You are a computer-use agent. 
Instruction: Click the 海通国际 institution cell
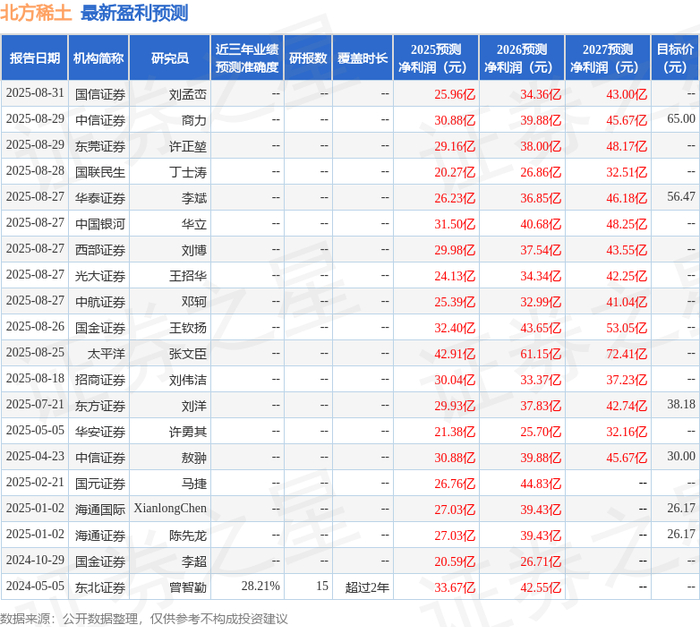[100, 509]
